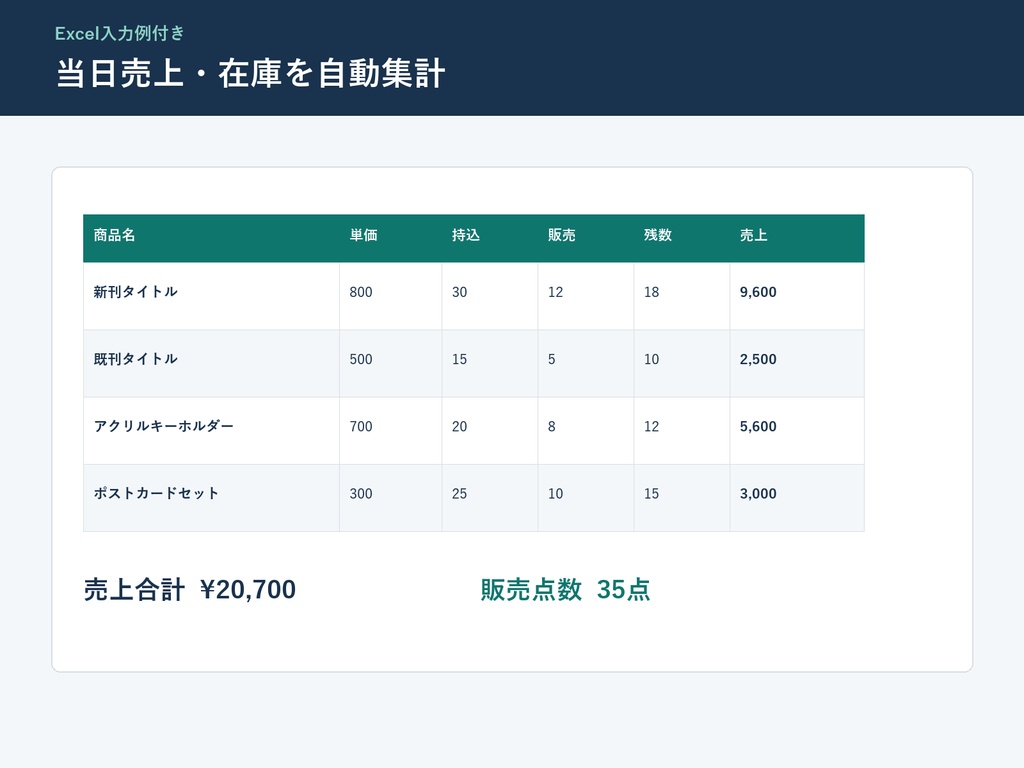Image resolution: width=1024 pixels, height=768 pixels.
Task: Click the 残数 column header
Action: click(x=682, y=238)
